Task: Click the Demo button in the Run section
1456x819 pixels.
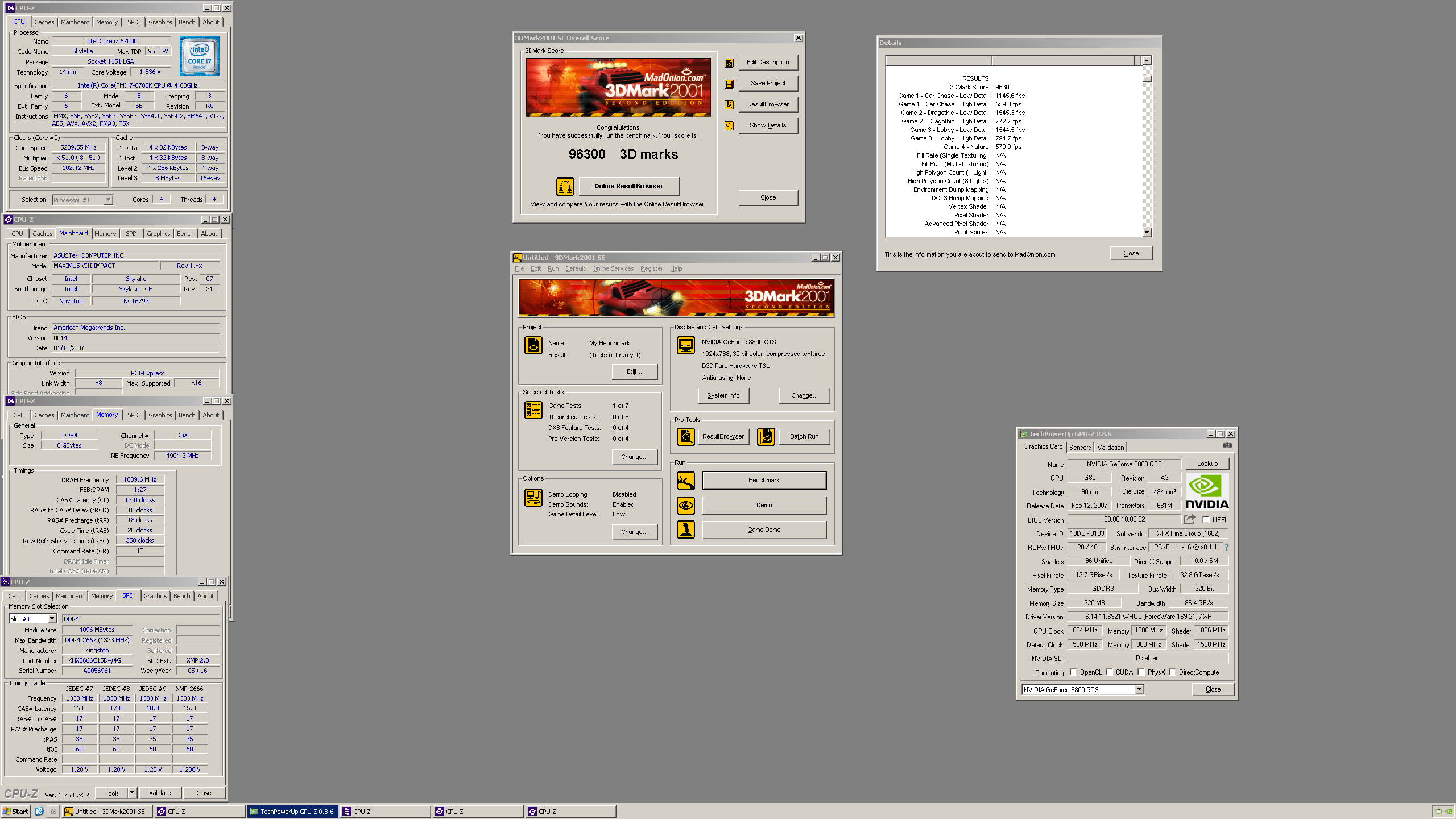Action: point(764,505)
